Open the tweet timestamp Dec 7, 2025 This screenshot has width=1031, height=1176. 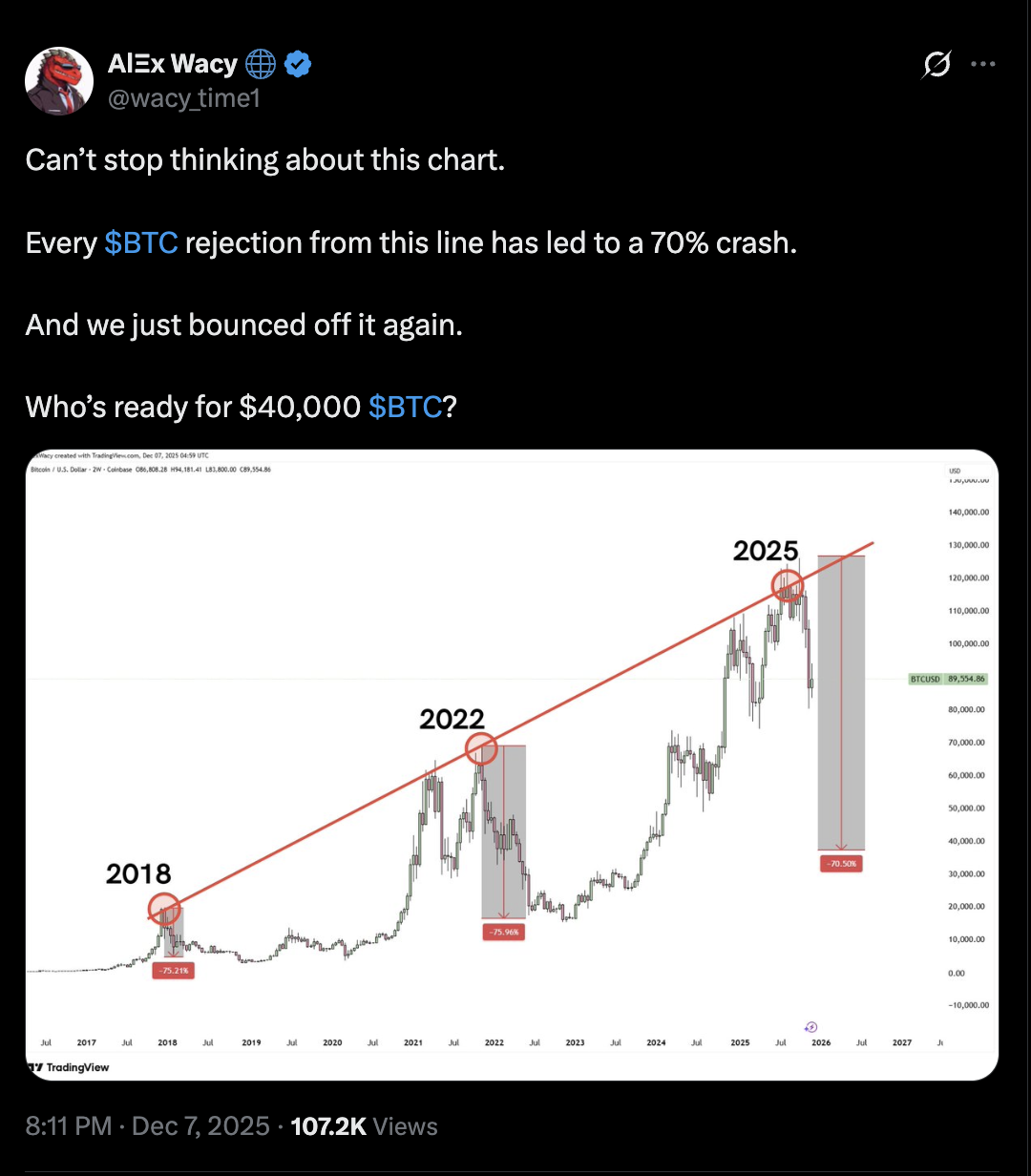200,1125
